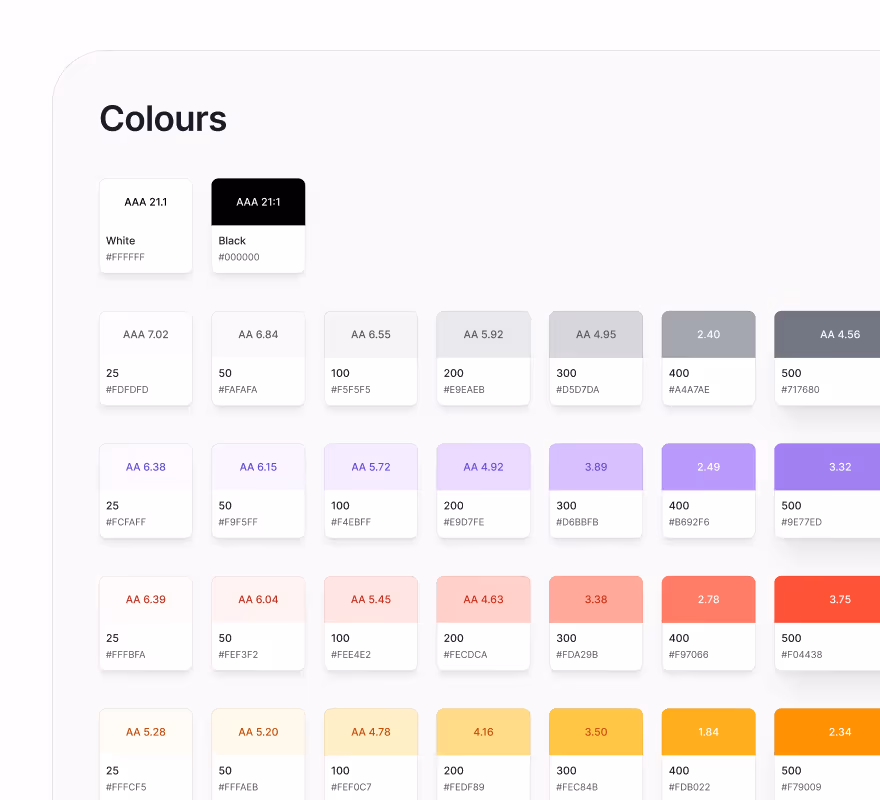
Task: Pick the purple 50 swatch labelled AA 6.15
Action: 258,491
